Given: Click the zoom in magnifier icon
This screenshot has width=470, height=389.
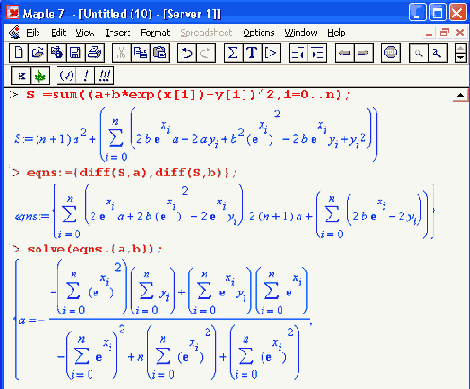Looking at the screenshot, I should pyautogui.click(x=437, y=53).
